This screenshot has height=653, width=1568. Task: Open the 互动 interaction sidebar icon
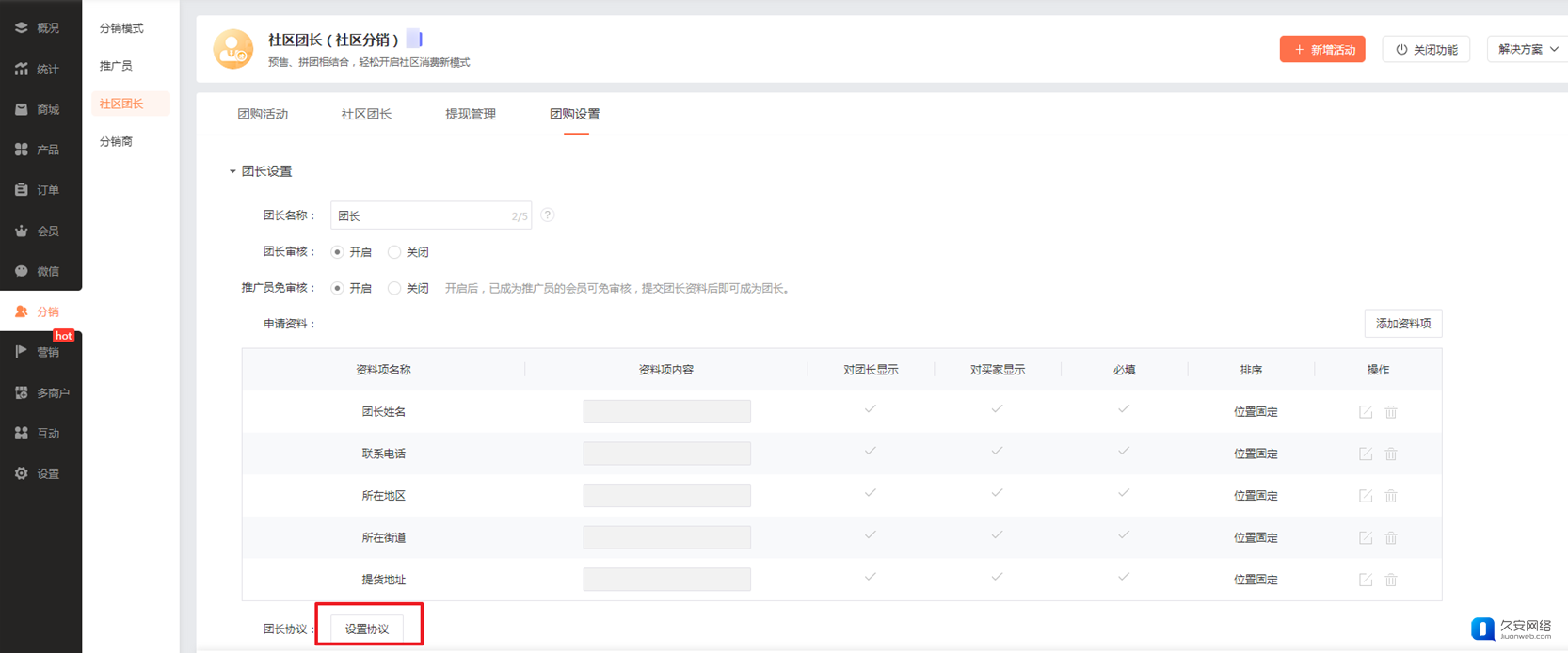tap(21, 433)
